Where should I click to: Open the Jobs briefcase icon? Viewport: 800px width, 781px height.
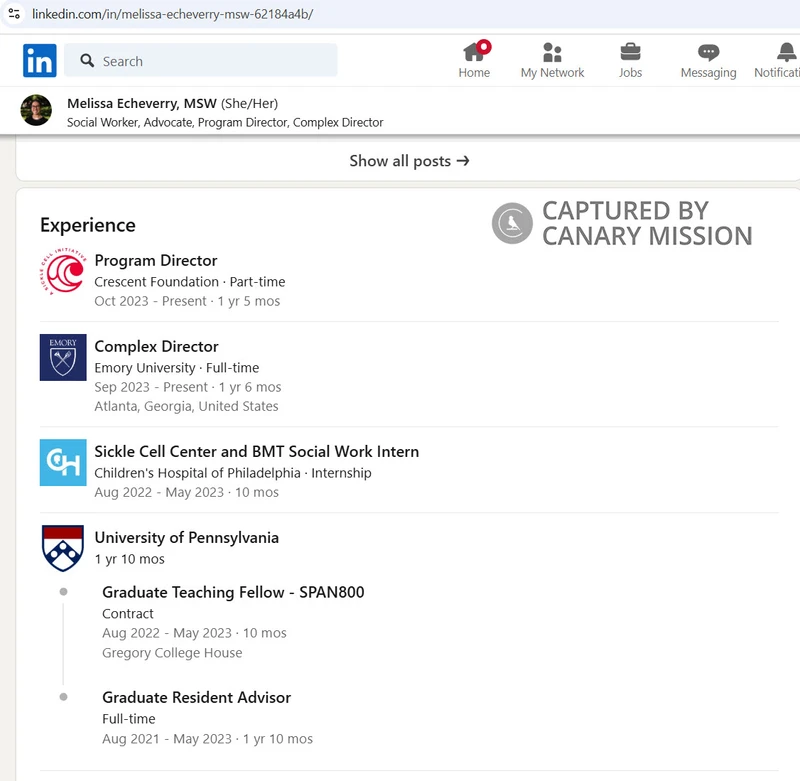(x=630, y=52)
